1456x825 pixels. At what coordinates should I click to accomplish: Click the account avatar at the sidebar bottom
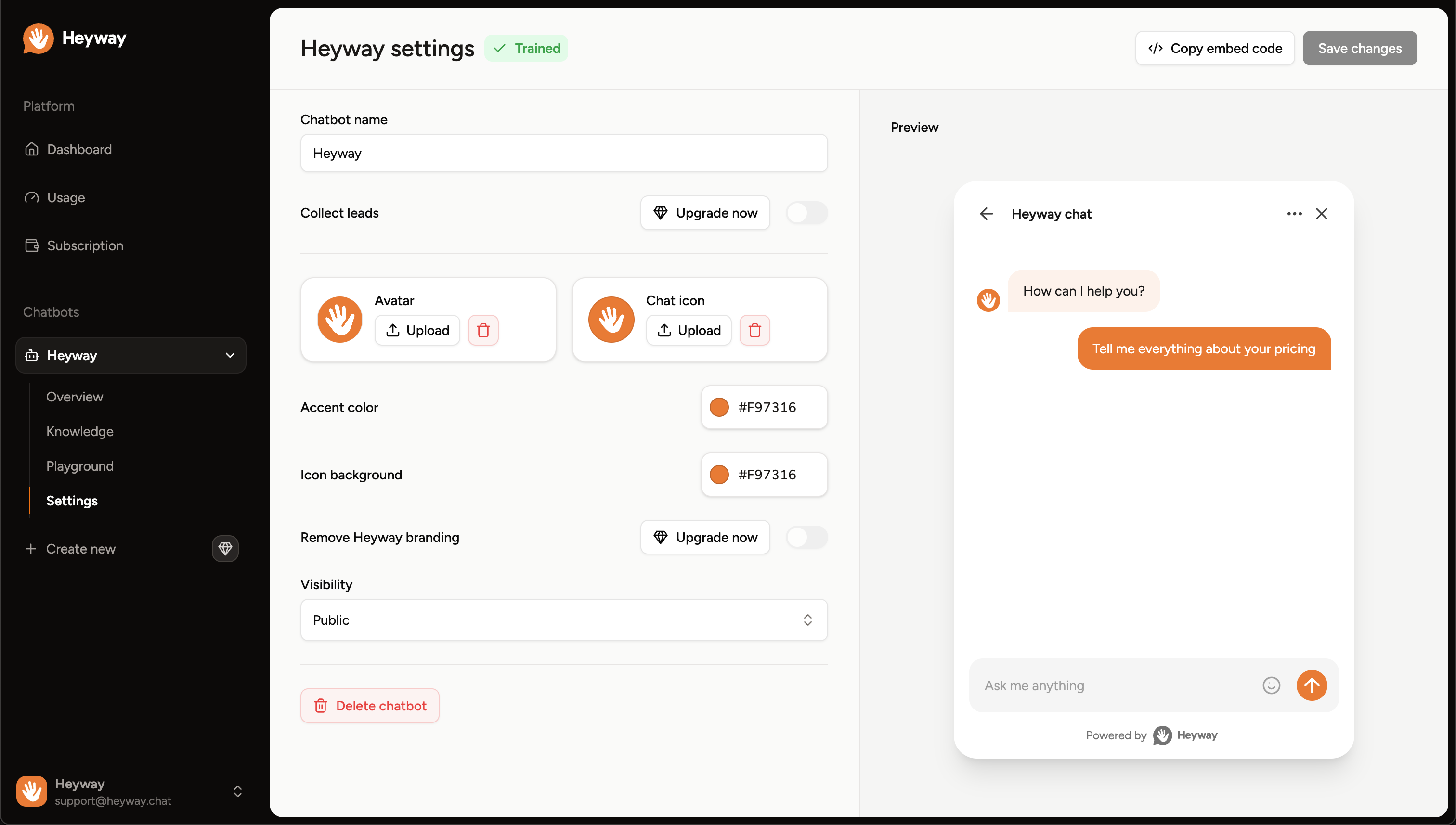tap(32, 791)
